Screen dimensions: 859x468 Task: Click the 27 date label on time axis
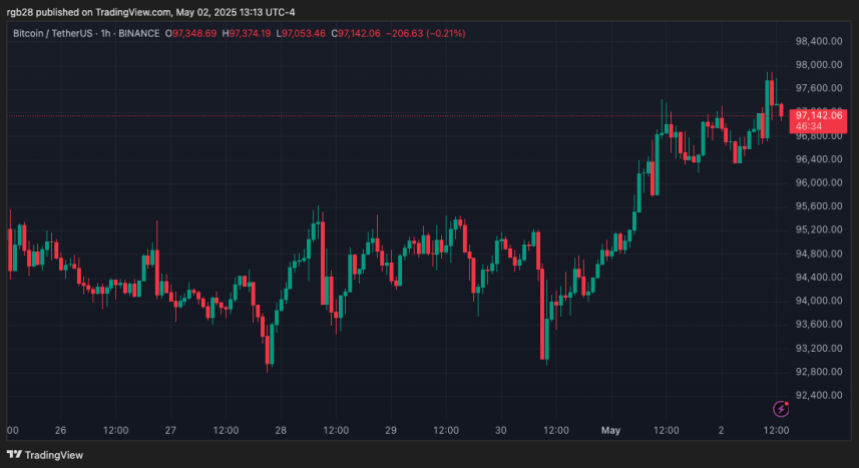click(x=171, y=430)
